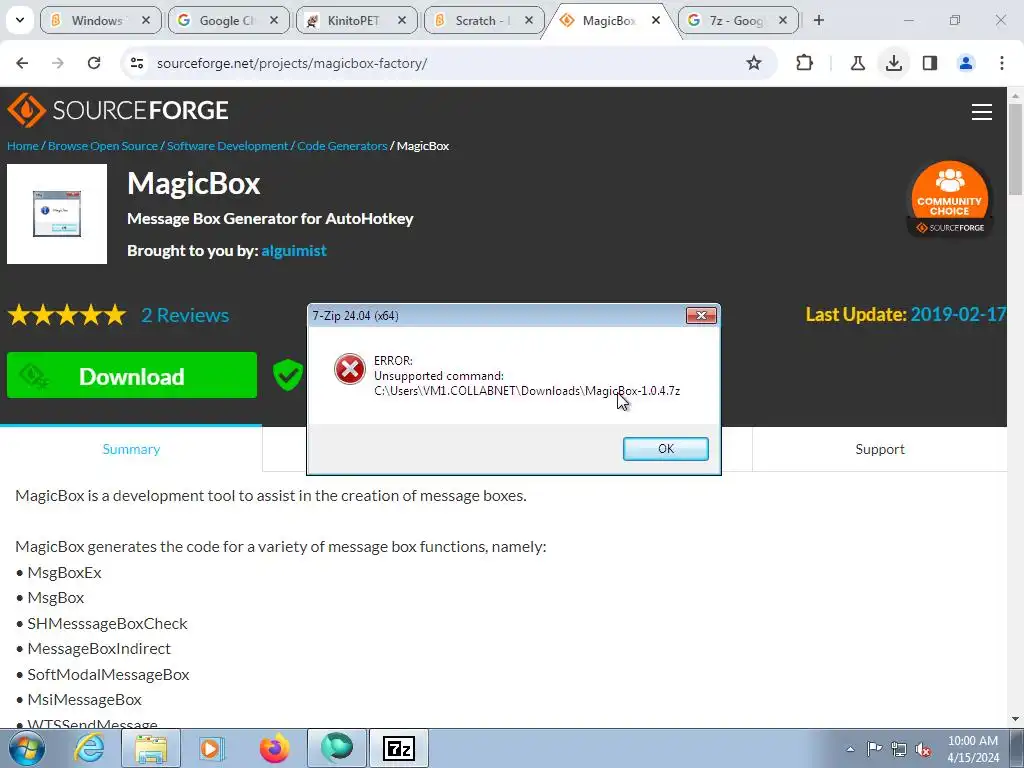Image resolution: width=1024 pixels, height=768 pixels.
Task: Open the Chrome profile icon
Action: click(966, 63)
